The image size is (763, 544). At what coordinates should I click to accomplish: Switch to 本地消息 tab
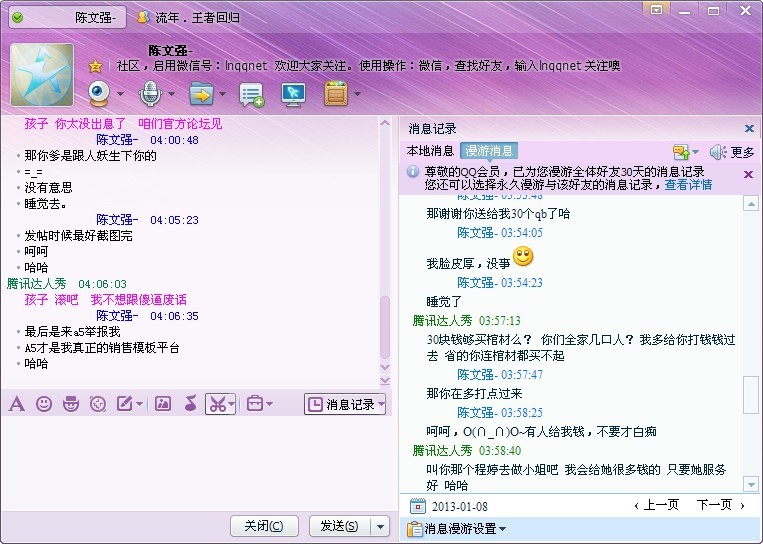coord(430,151)
